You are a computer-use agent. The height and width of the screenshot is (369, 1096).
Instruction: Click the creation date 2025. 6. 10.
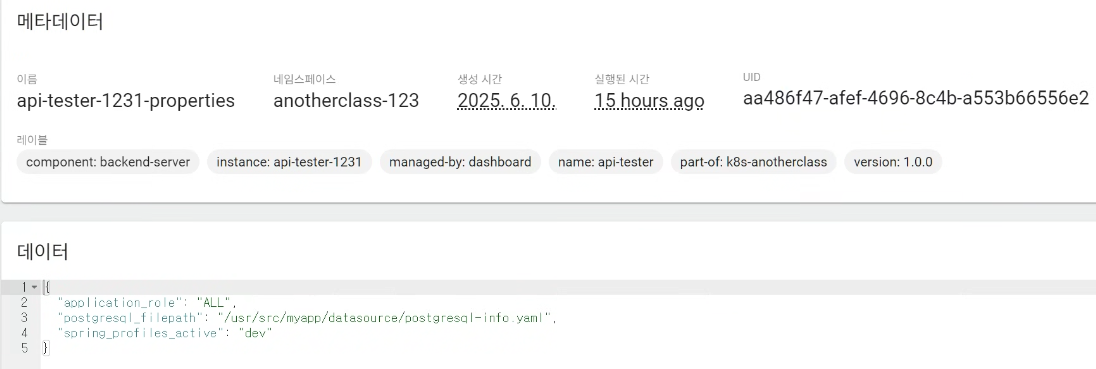tap(507, 101)
